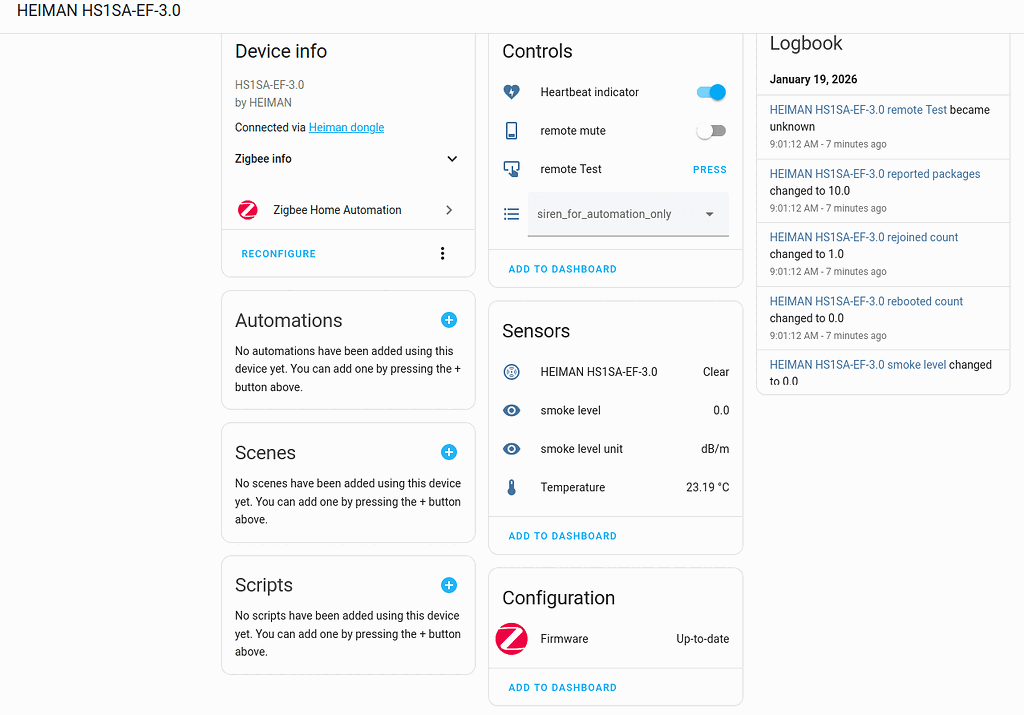Viewport: 1024px width, 715px height.
Task: Click the Zigbee Home Automation label
Action: tap(337, 210)
